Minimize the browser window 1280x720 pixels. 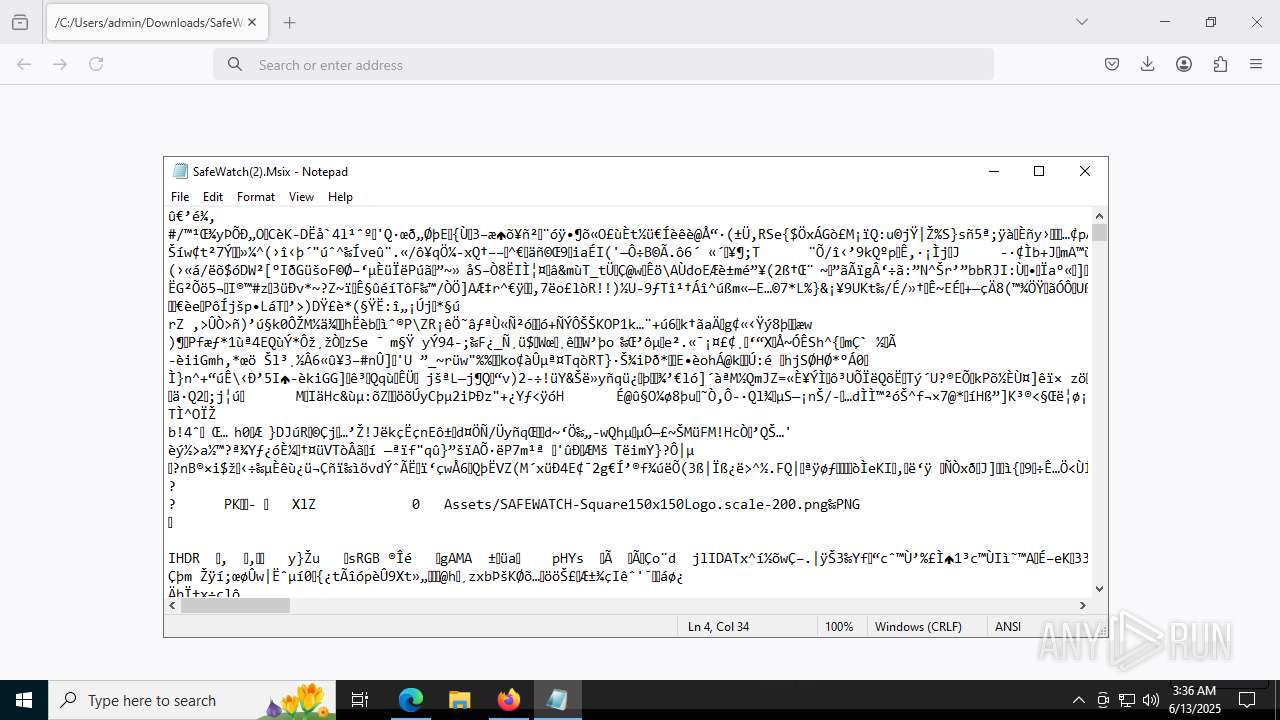pyautogui.click(x=1165, y=22)
